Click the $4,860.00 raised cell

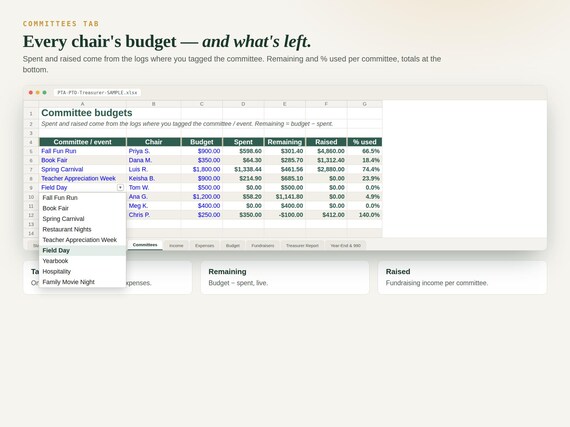pyautogui.click(x=326, y=151)
